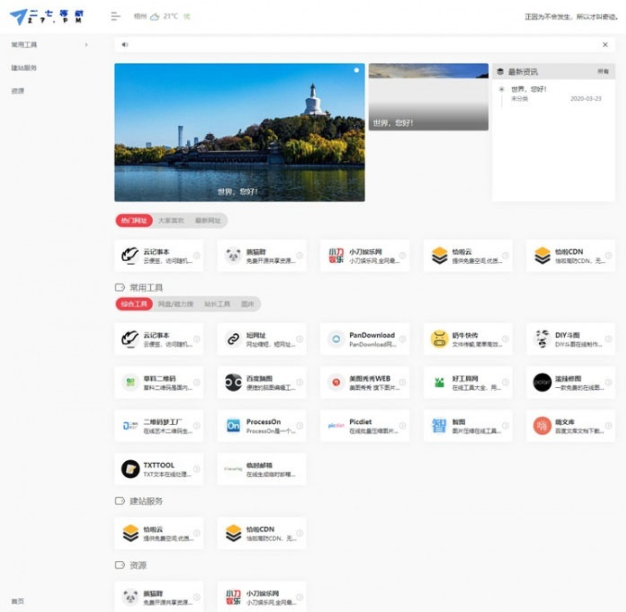626x612 pixels.
Task: Open 怡恒CDN card in the hot sites row
Action: [571, 256]
